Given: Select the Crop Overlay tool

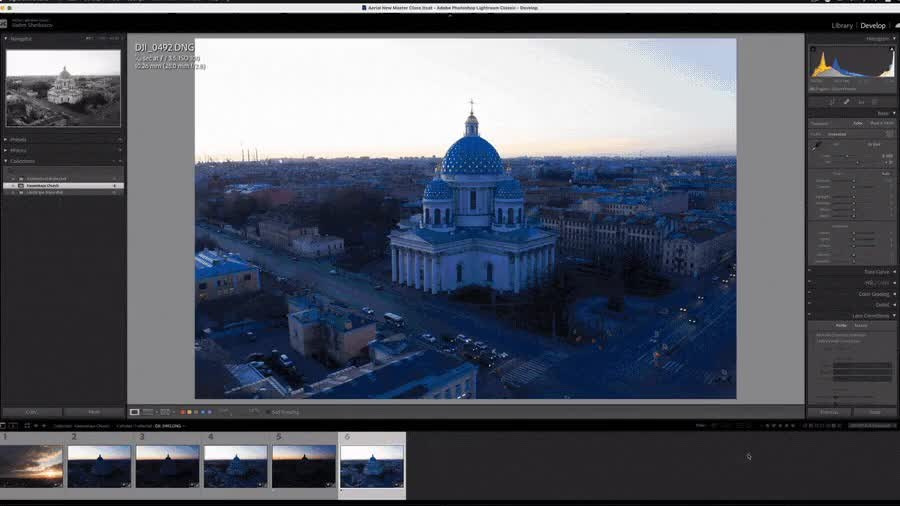Looking at the screenshot, I should 832,102.
